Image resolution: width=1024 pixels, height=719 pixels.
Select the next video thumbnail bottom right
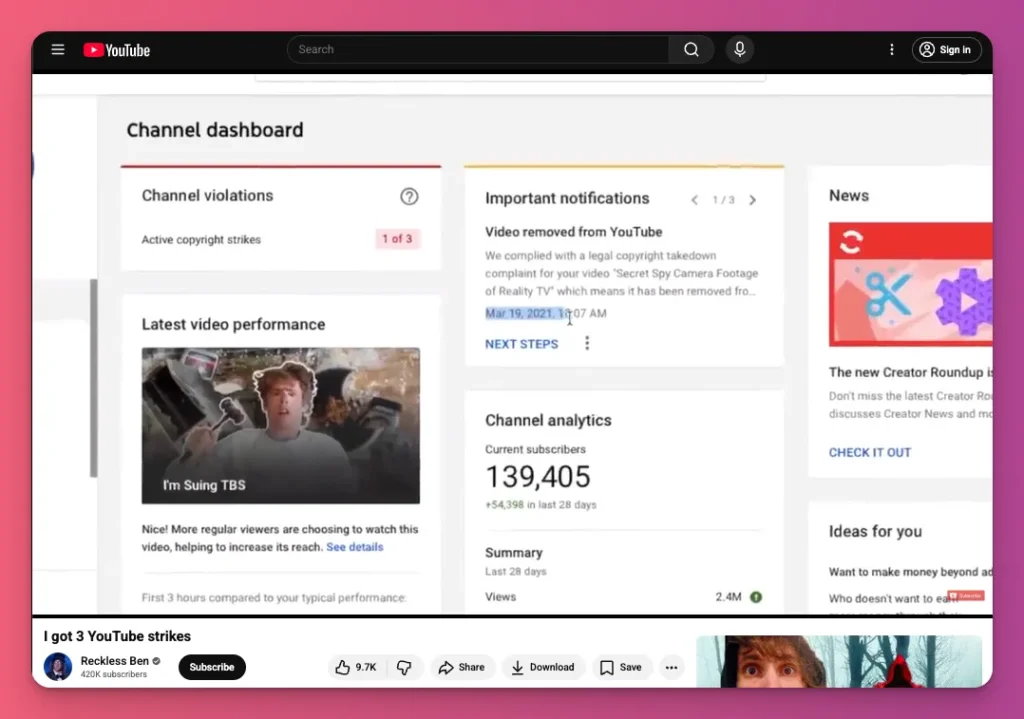pos(838,661)
